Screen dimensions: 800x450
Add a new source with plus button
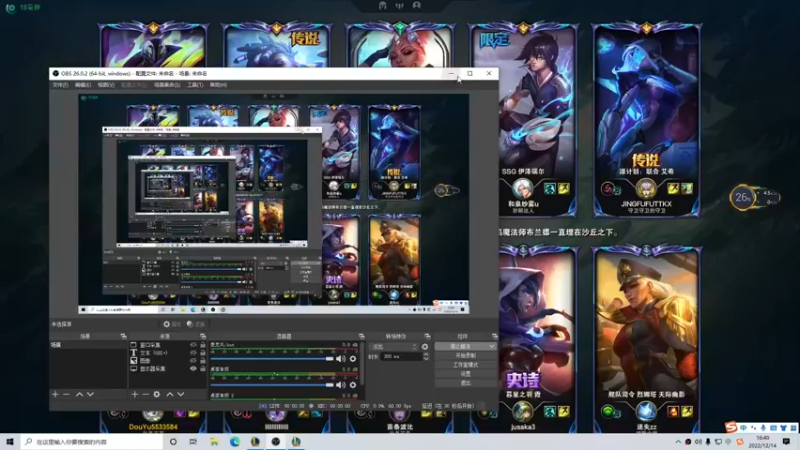click(x=135, y=394)
